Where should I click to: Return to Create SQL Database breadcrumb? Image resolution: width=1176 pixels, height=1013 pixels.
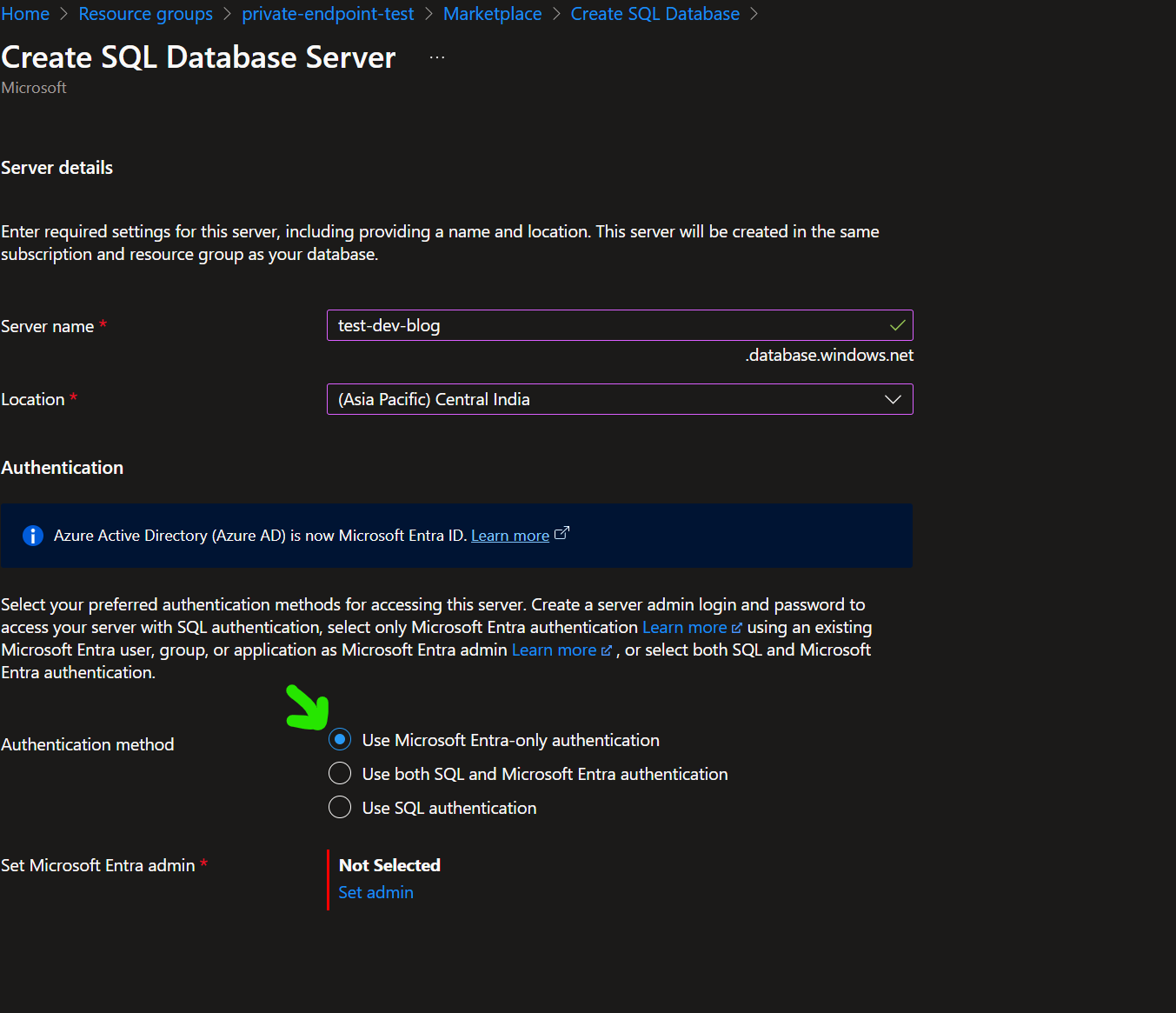(654, 14)
